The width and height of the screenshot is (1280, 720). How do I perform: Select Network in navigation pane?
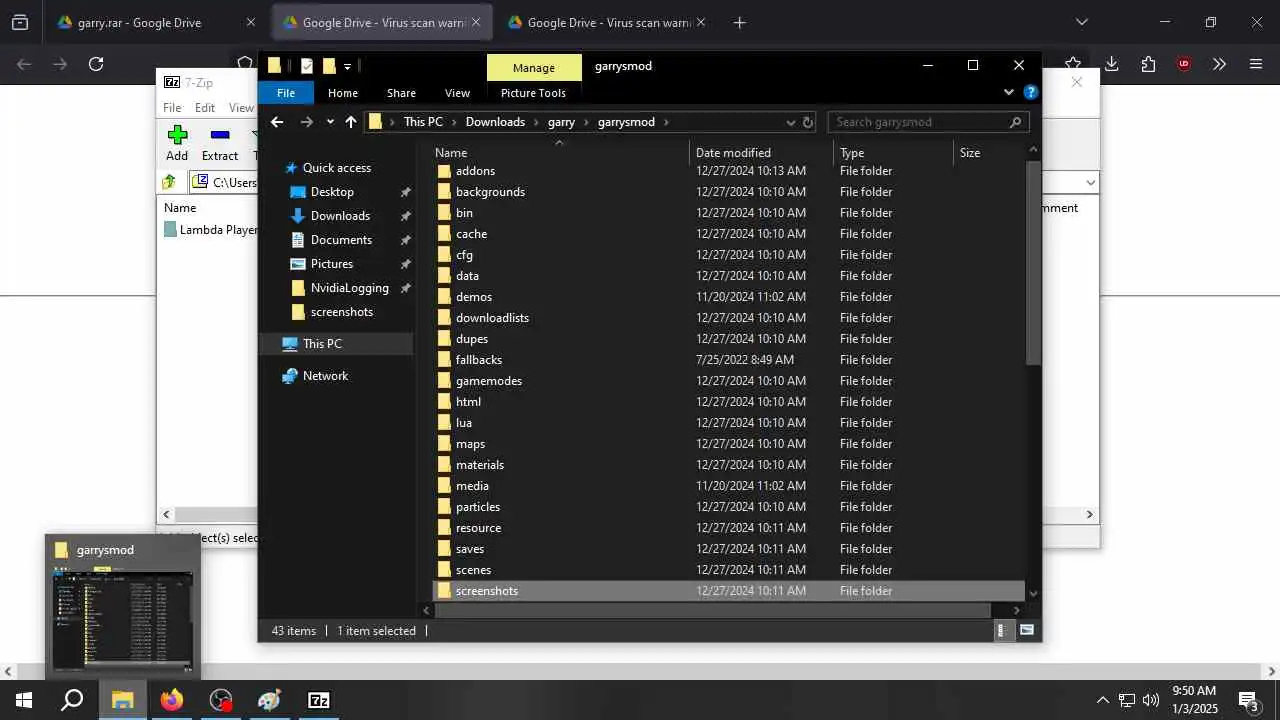(325, 376)
